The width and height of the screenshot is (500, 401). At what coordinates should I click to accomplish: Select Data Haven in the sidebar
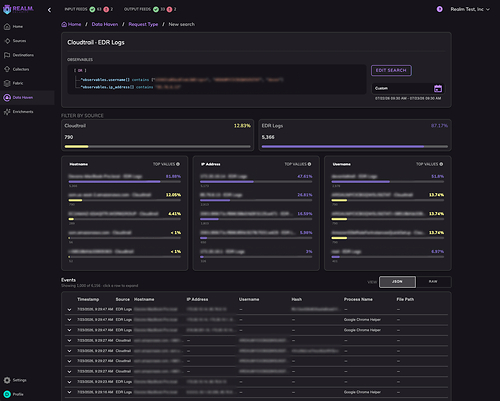[x=27, y=98]
